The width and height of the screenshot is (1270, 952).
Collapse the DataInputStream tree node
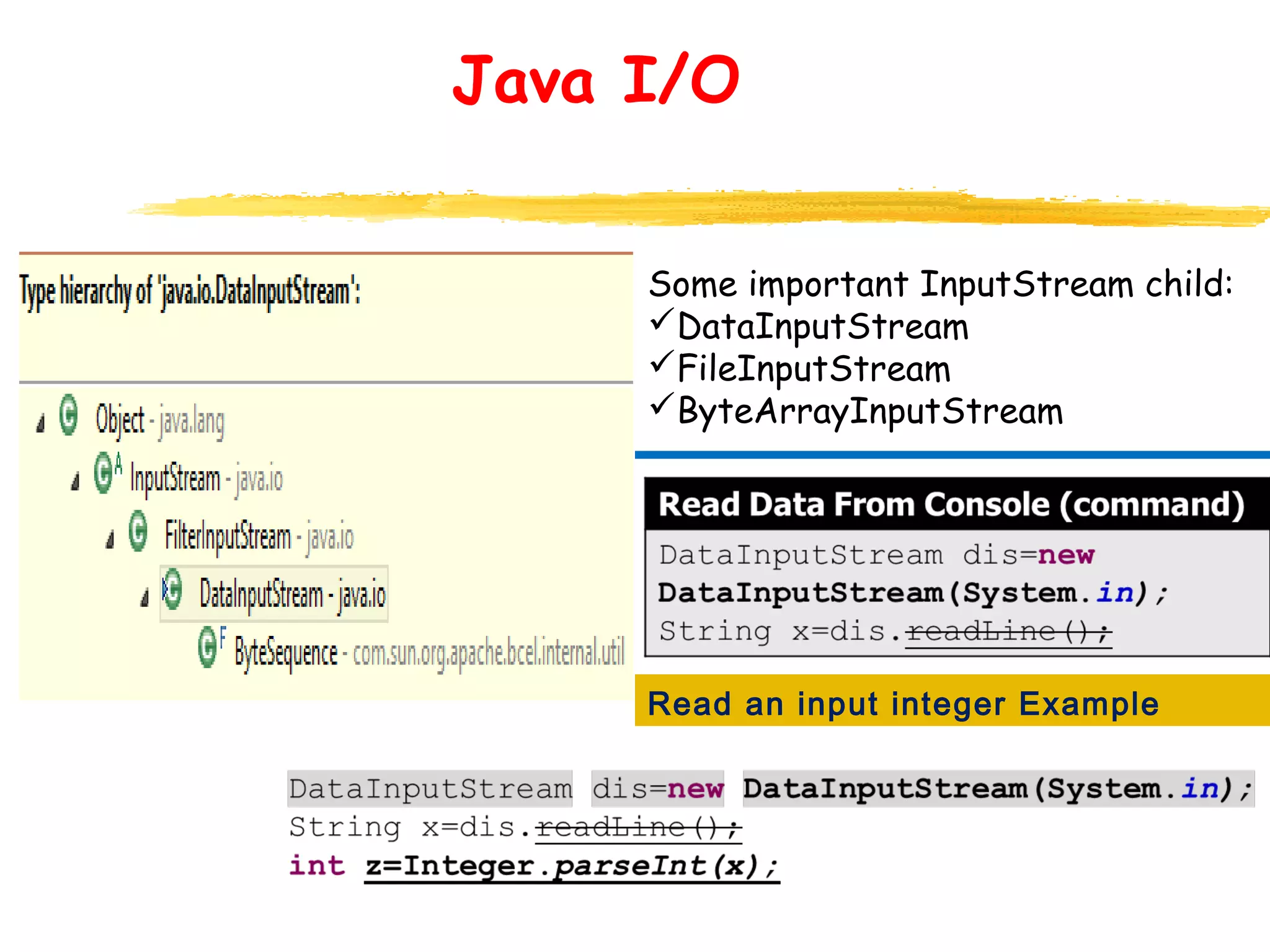[145, 597]
